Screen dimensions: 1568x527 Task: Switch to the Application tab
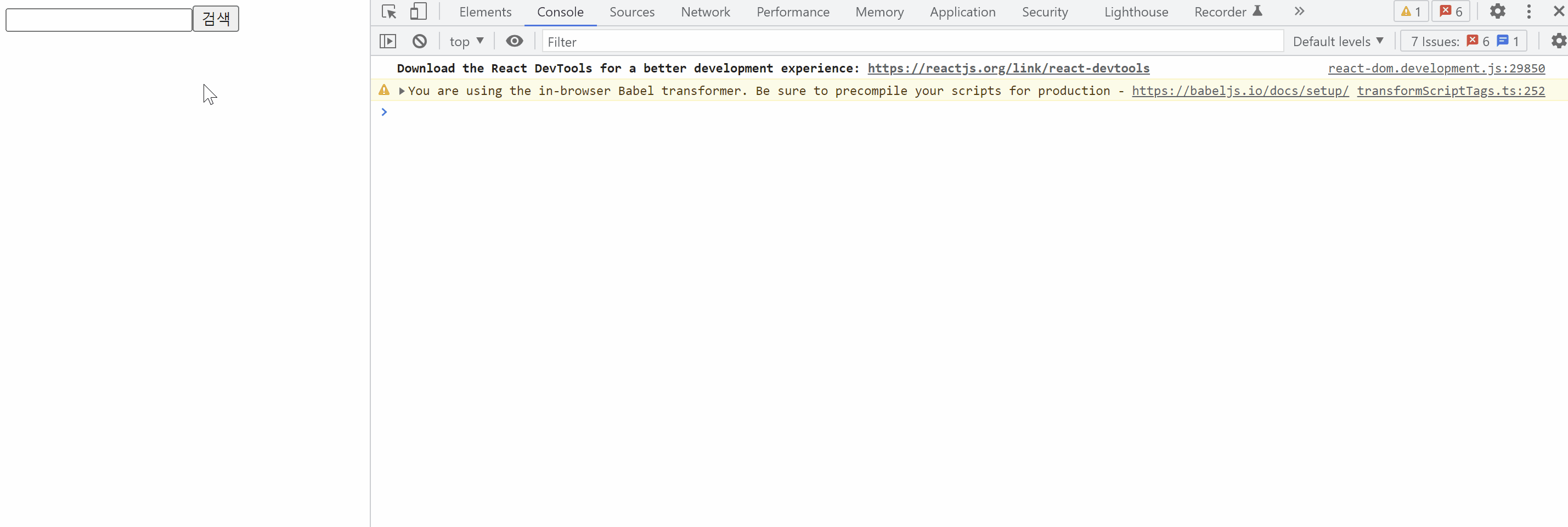click(962, 12)
